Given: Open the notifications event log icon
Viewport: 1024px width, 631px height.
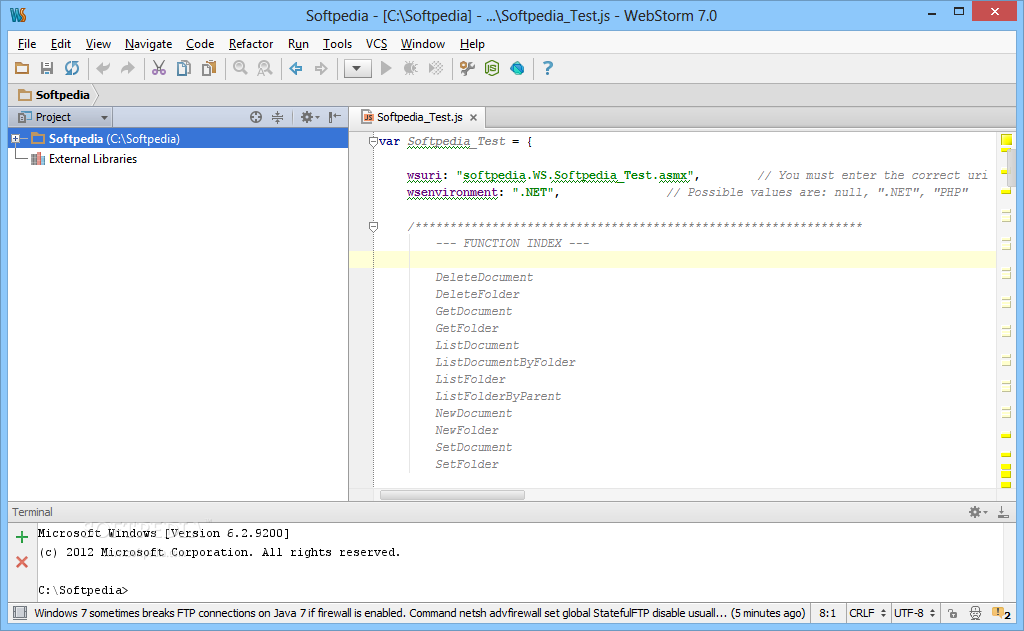Looking at the screenshot, I should pyautogui.click(x=1000, y=613).
